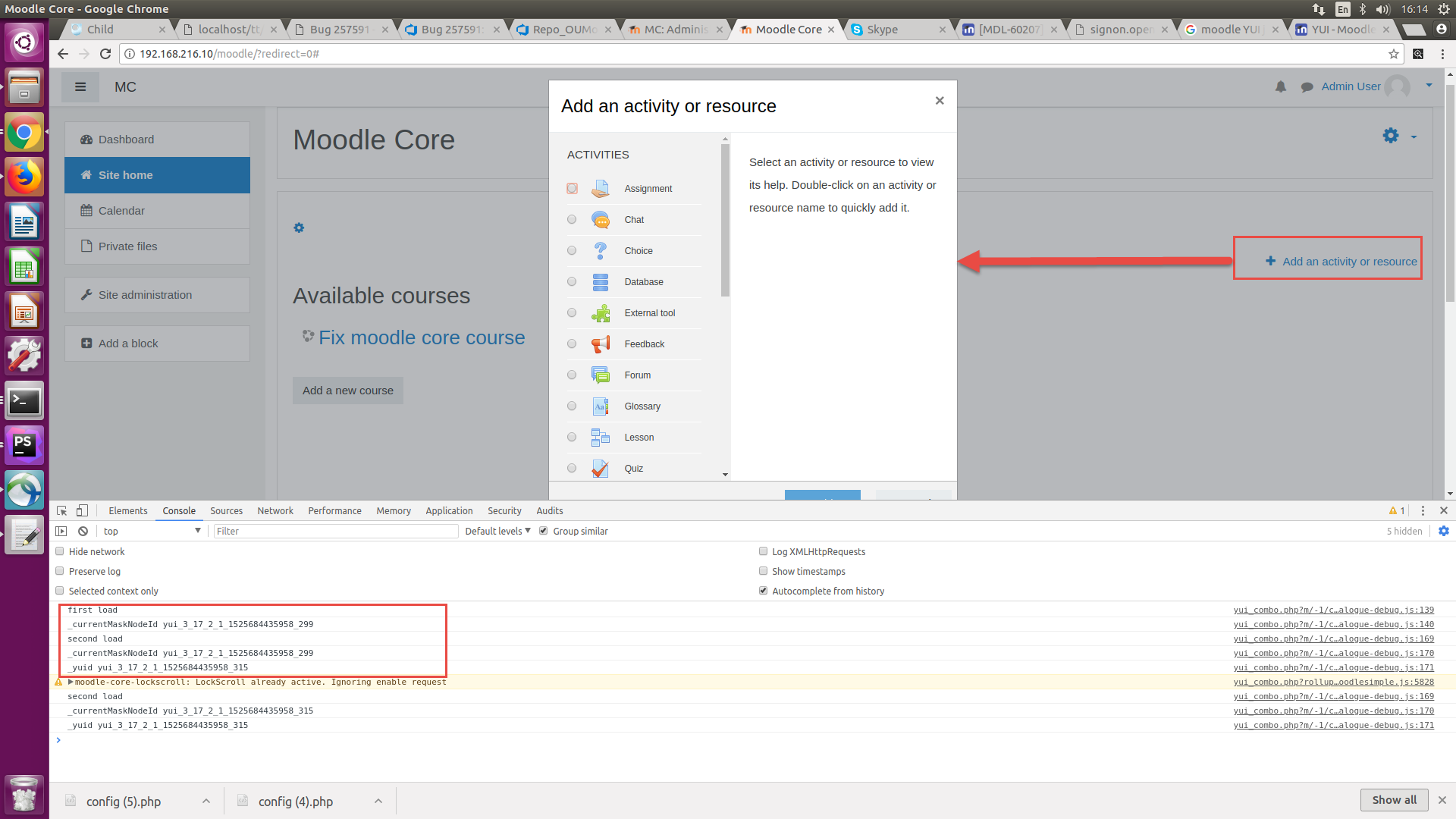Screen dimensions: 1456x819
Task: Reload the page in Chrome
Action: tap(105, 54)
